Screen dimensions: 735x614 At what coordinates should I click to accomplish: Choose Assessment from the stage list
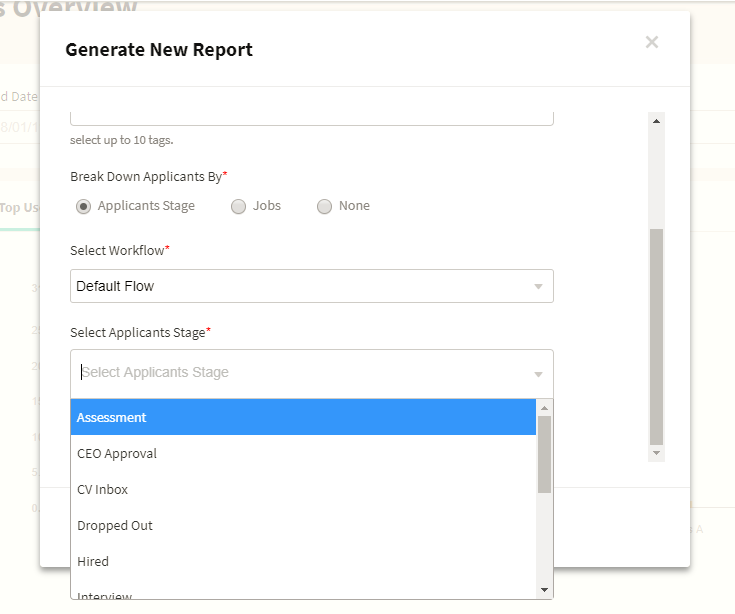pos(303,417)
